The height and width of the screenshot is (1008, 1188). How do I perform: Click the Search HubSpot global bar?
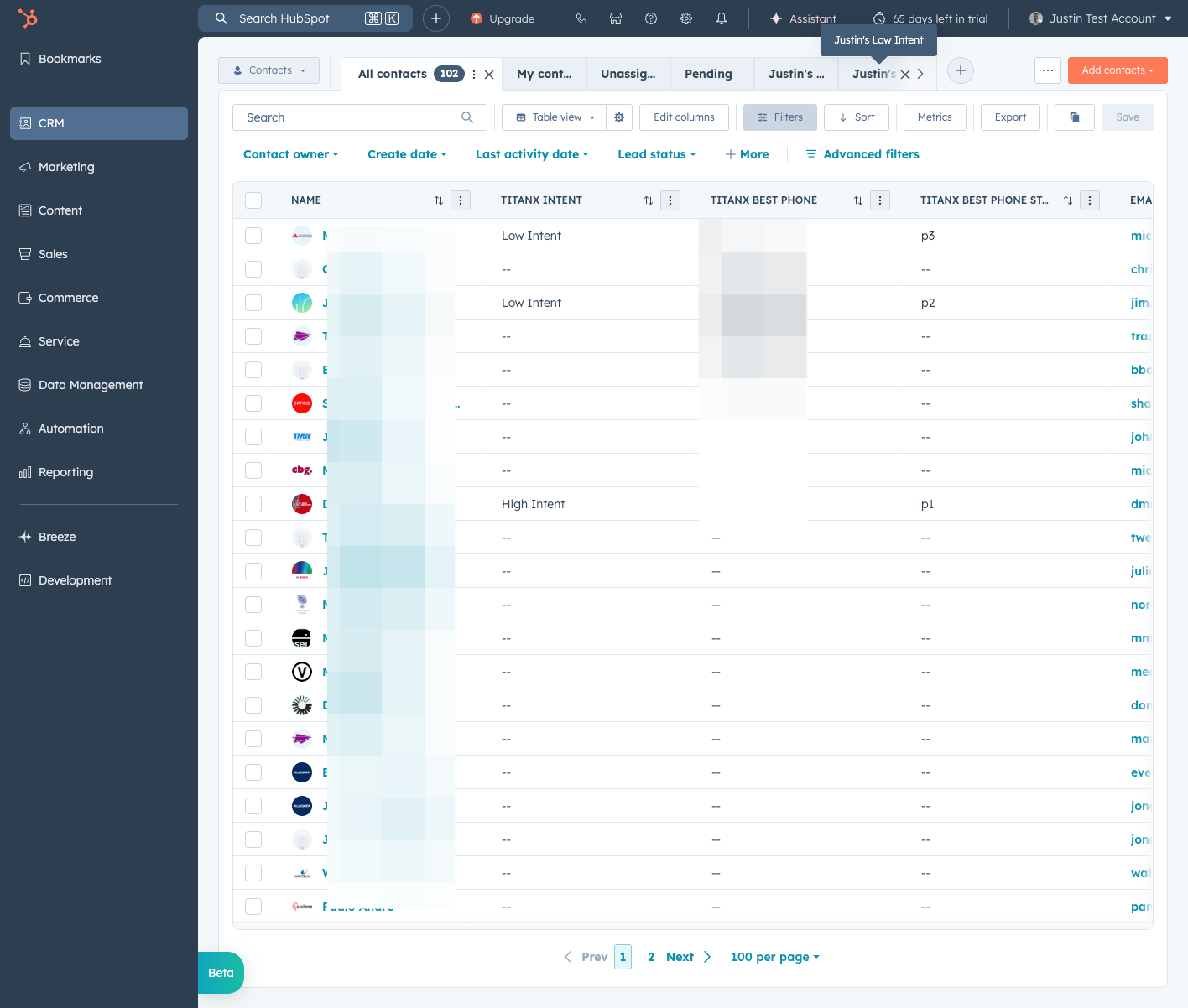click(305, 18)
